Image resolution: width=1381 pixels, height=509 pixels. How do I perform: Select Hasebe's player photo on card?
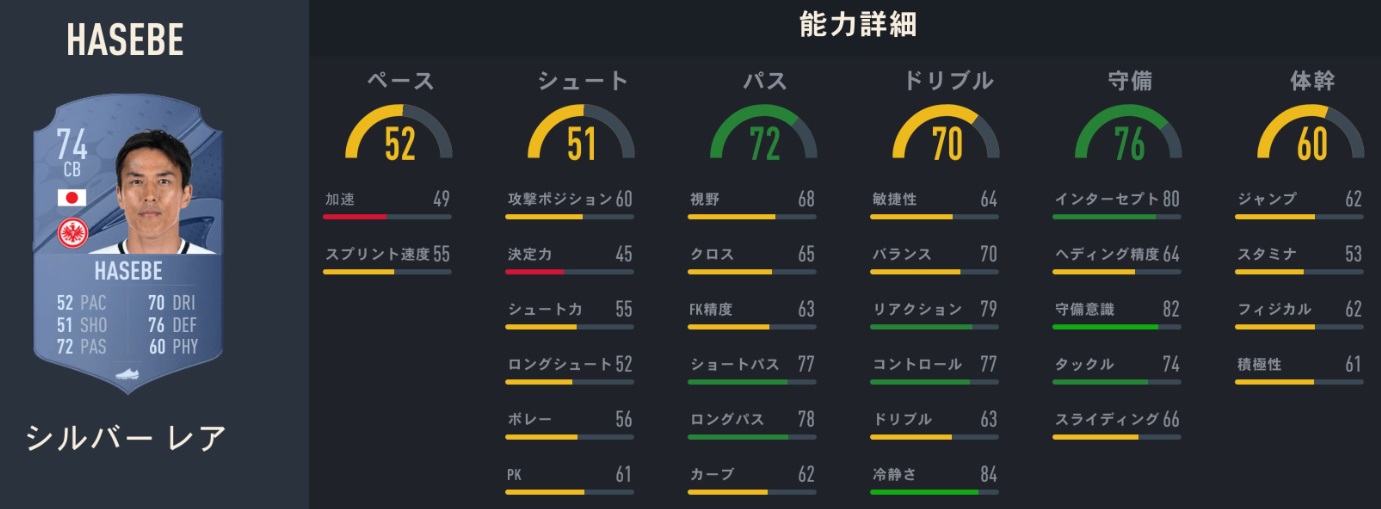pos(153,193)
